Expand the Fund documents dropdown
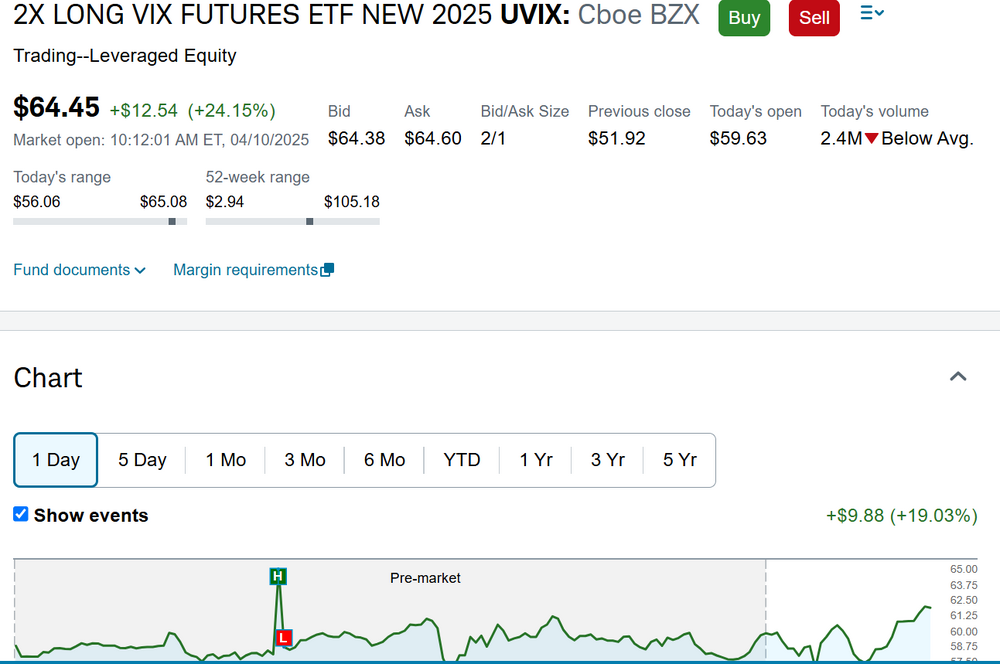This screenshot has height=664, width=1000. [x=79, y=270]
